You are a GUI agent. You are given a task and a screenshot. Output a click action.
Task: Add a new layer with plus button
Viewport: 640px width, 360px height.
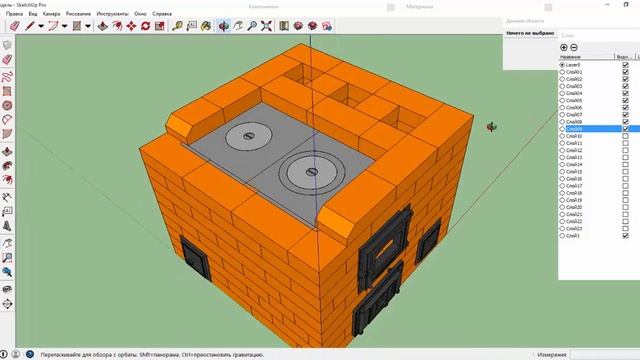pyautogui.click(x=564, y=48)
